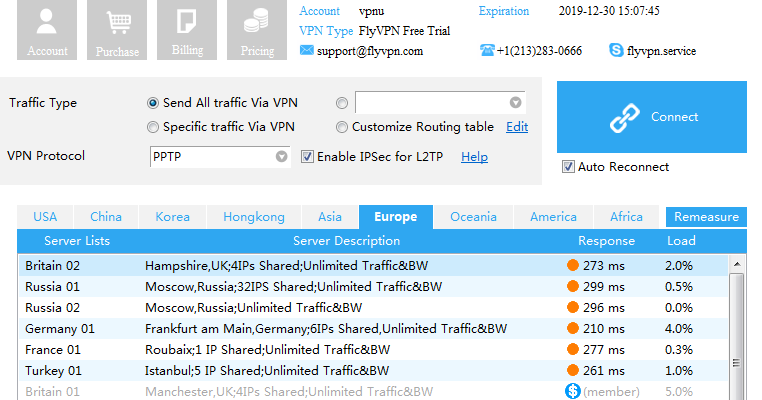Viewport: 762px width, 400px height.
Task: Click orange response dot for Russia 02
Action: 573,307
